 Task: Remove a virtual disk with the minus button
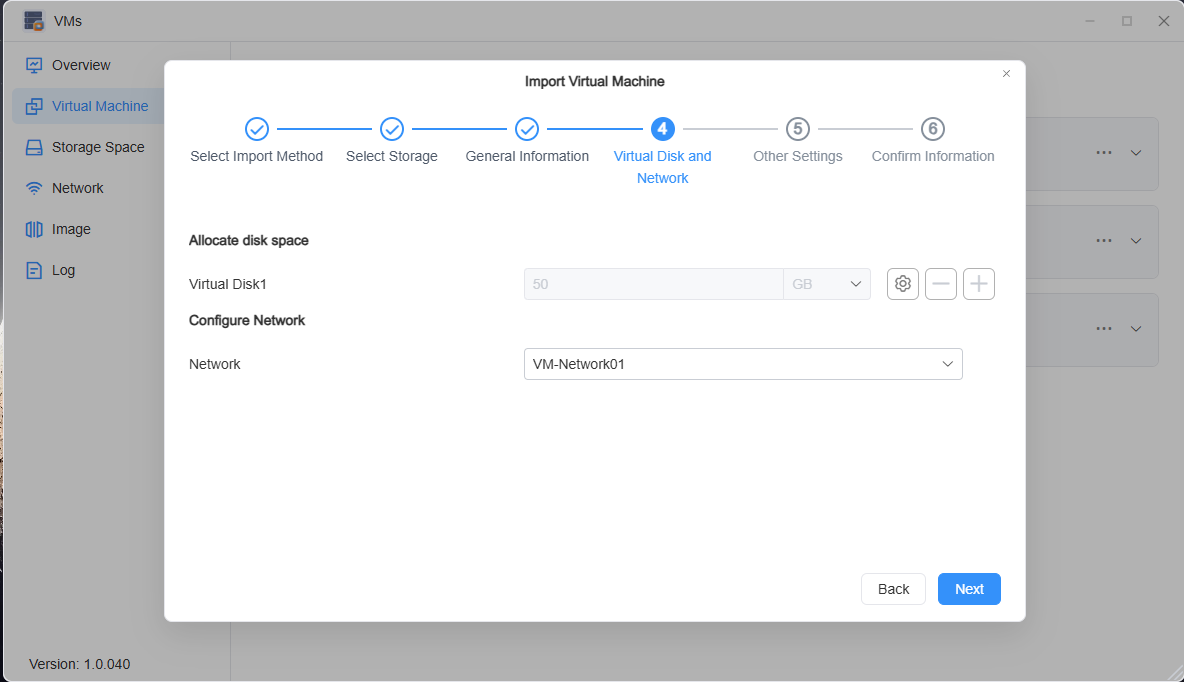(940, 284)
